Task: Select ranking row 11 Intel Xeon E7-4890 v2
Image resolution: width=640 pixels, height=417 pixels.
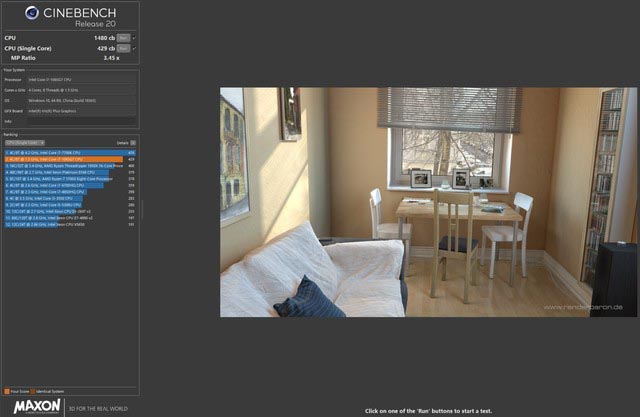Action: click(x=70, y=218)
